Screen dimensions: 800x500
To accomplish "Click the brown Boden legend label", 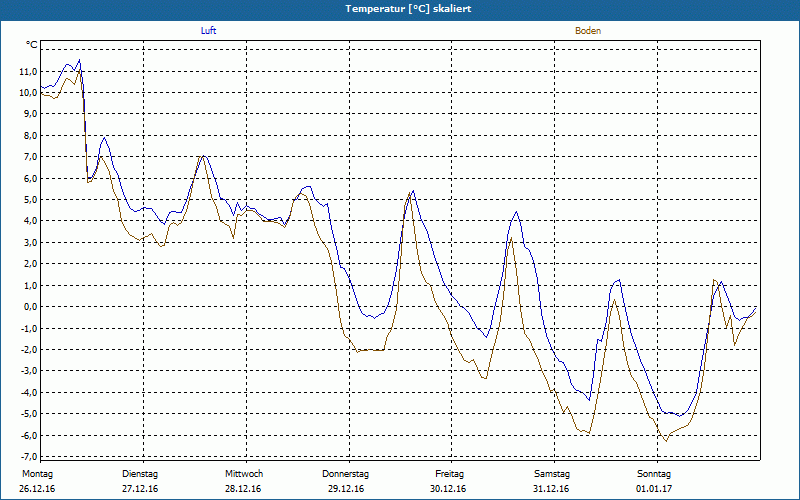I will pos(588,31).
